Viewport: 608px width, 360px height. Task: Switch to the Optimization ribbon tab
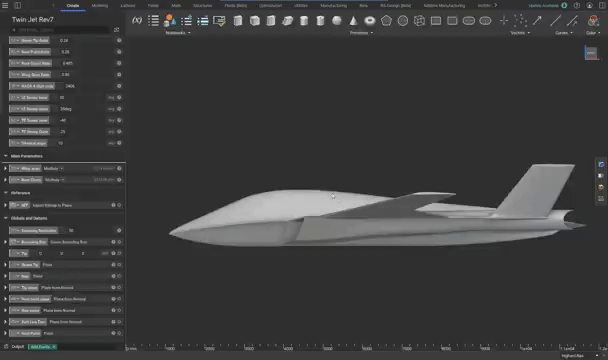click(270, 5)
